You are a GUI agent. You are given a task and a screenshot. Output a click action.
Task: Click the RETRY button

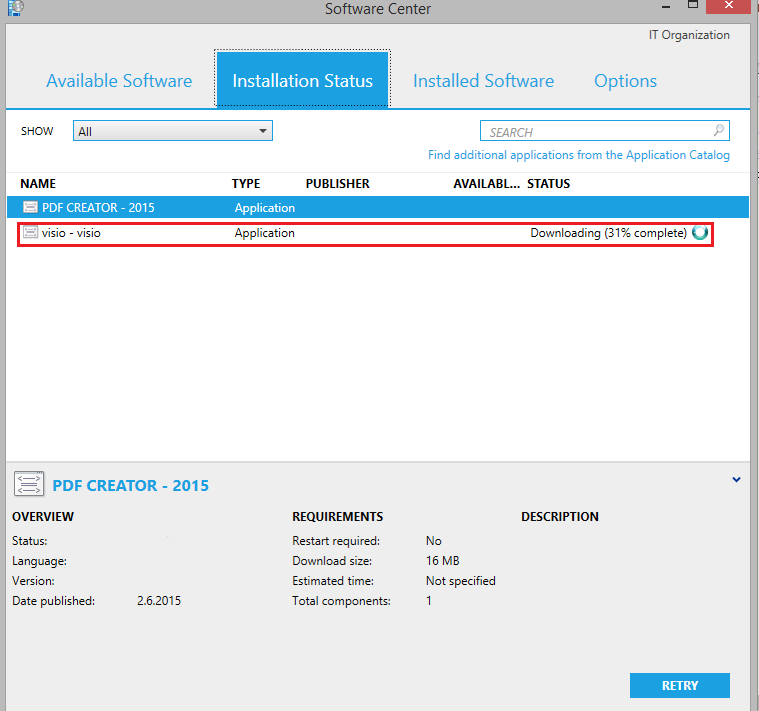click(x=680, y=685)
